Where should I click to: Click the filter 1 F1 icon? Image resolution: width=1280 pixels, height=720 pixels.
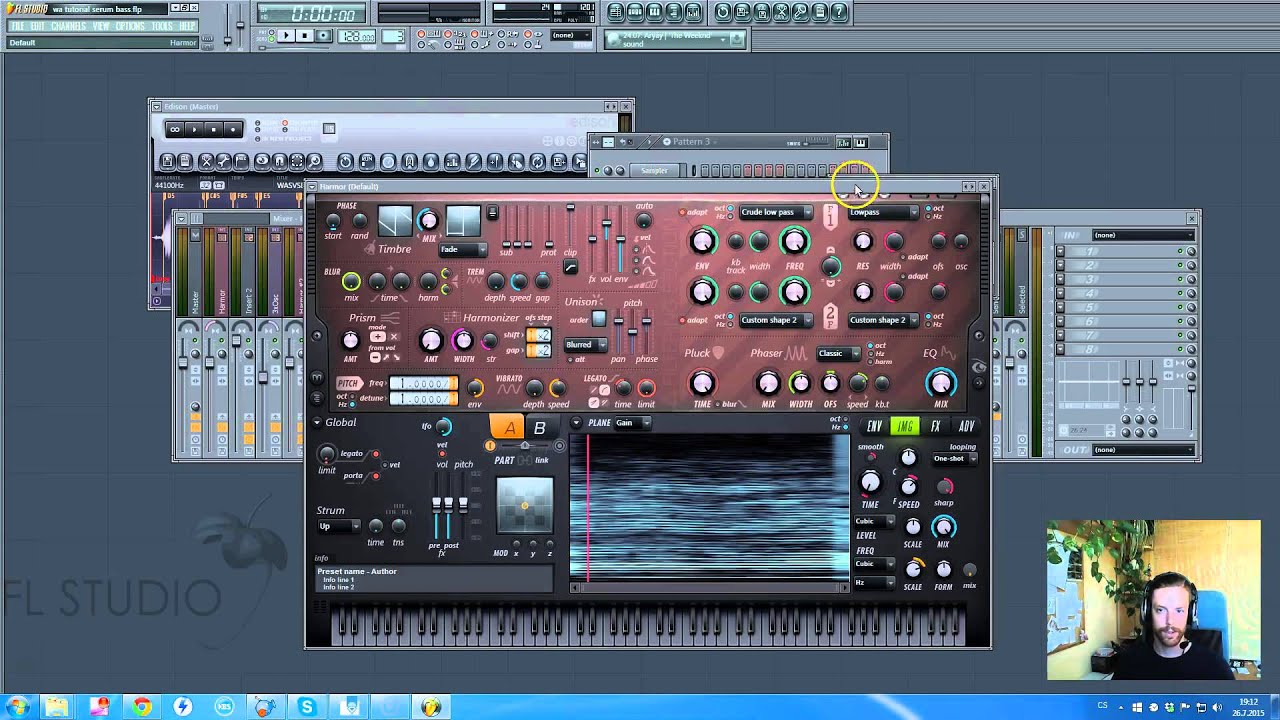click(x=830, y=216)
